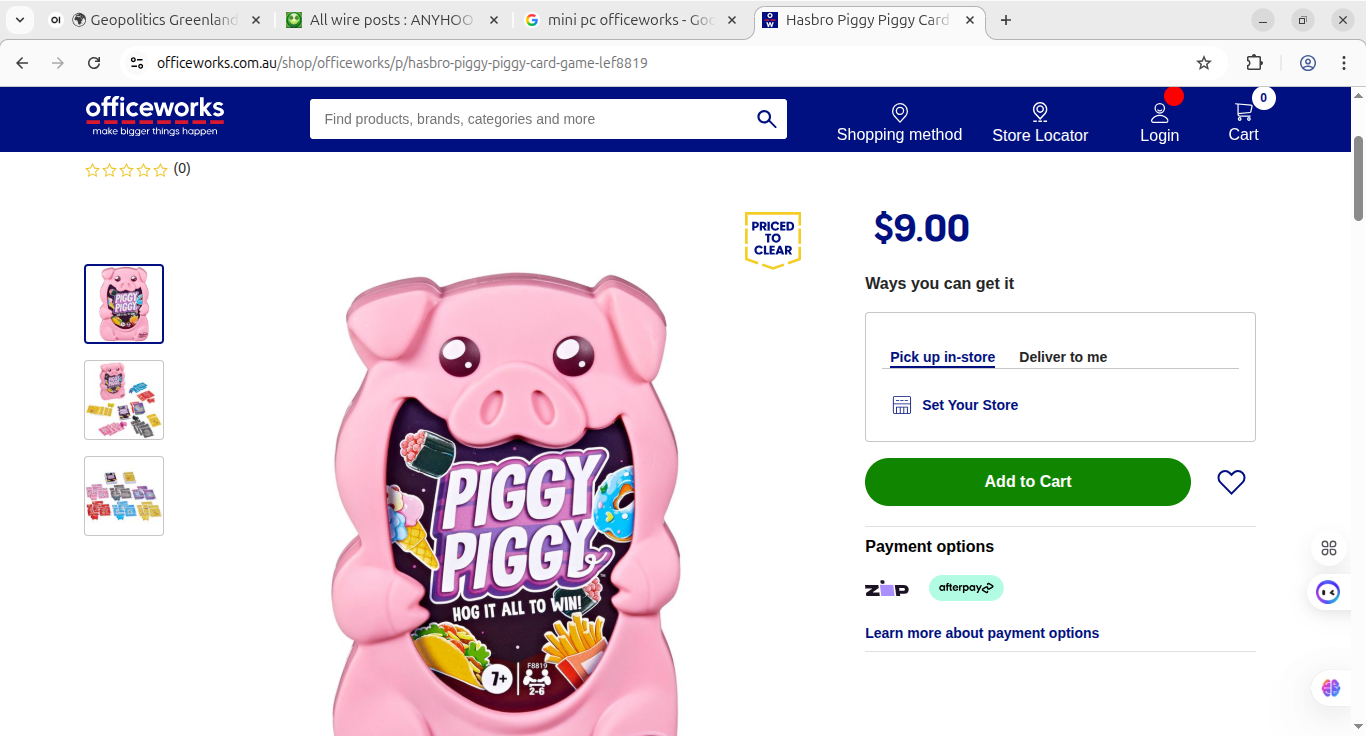
Task: Bookmark this page with the star icon
Action: tap(1204, 63)
